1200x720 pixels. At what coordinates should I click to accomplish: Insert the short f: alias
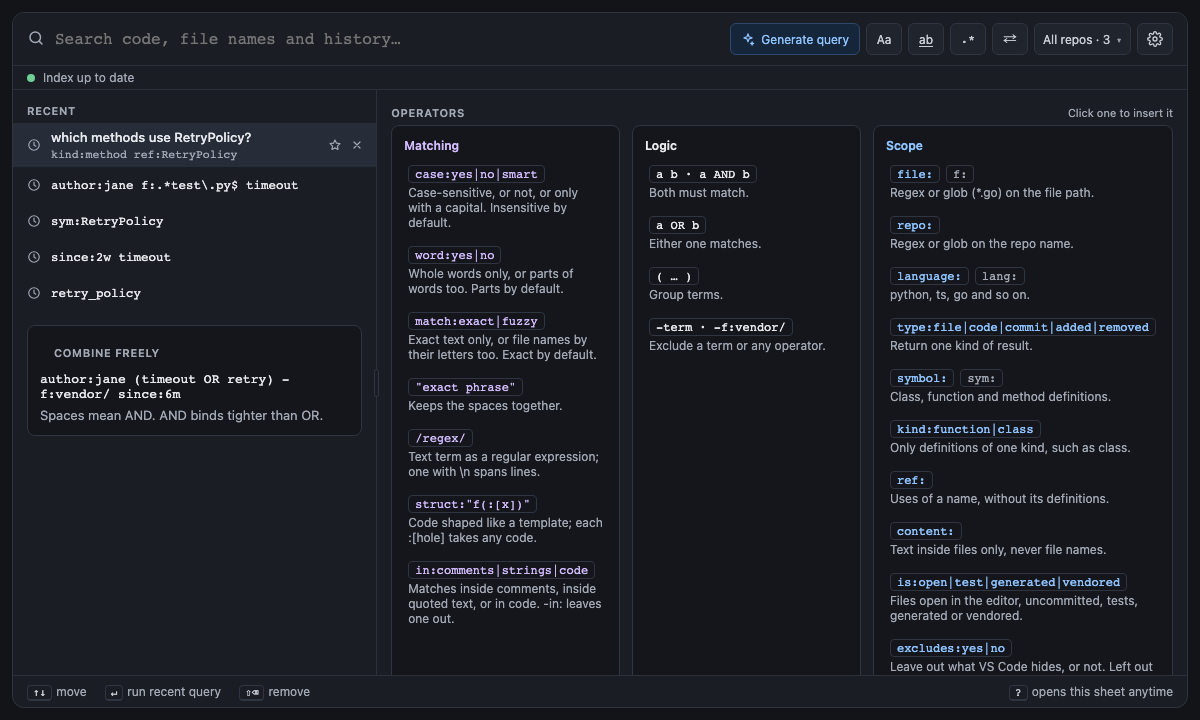[960, 174]
